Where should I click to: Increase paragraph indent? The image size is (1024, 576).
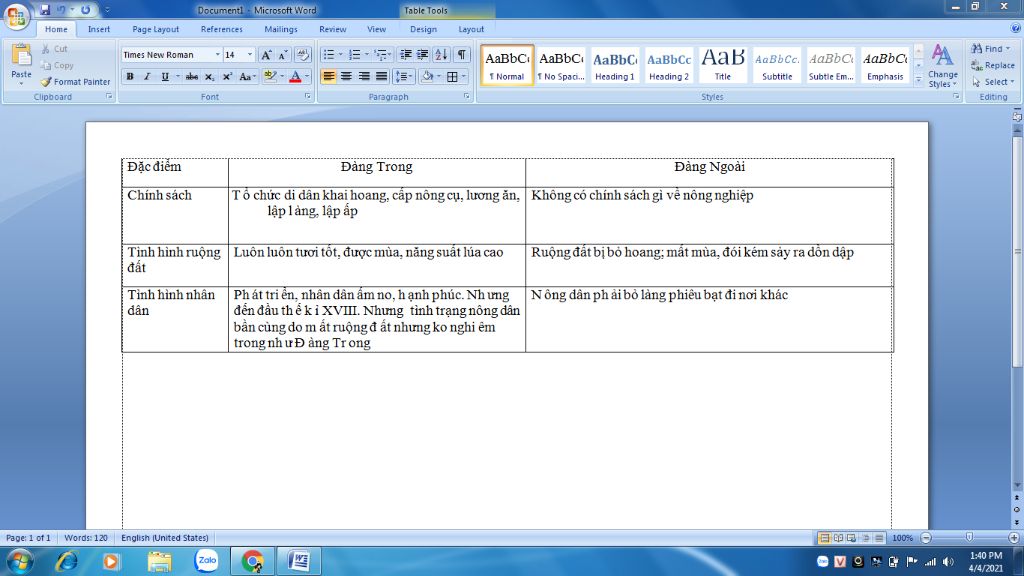tap(423, 55)
